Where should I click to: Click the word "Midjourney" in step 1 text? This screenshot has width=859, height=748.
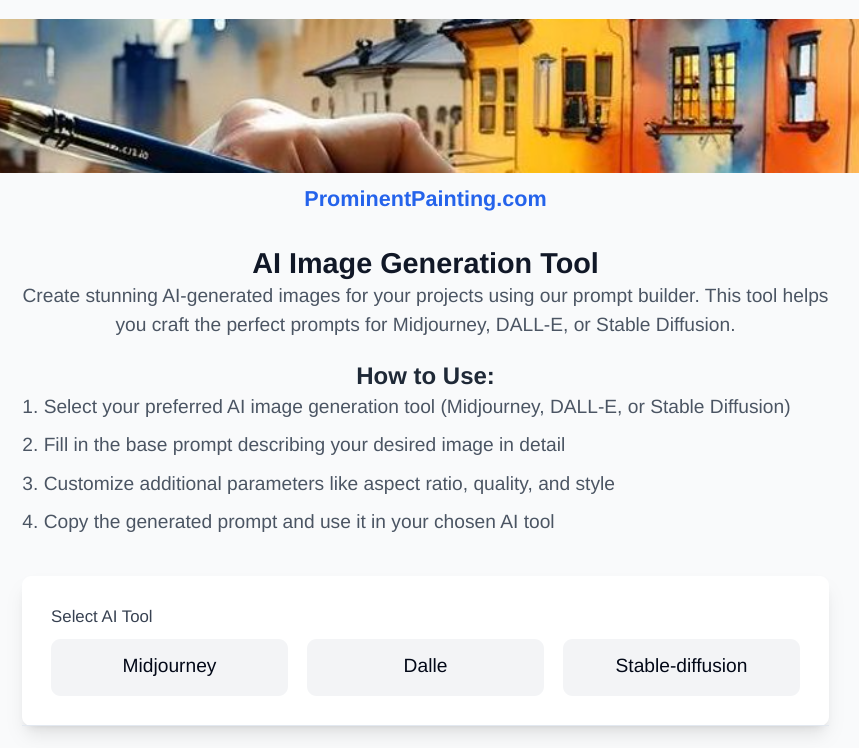tap(495, 407)
